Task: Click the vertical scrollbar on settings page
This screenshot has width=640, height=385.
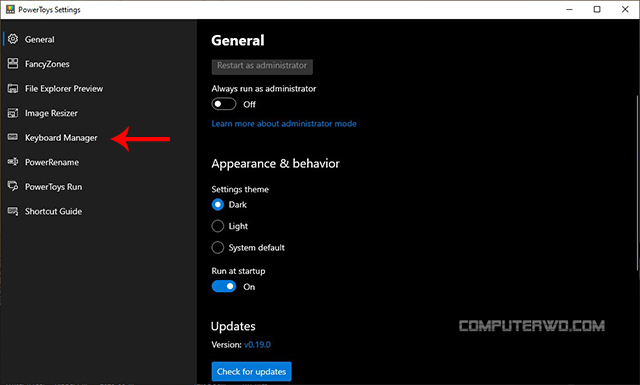Action: coord(637,182)
